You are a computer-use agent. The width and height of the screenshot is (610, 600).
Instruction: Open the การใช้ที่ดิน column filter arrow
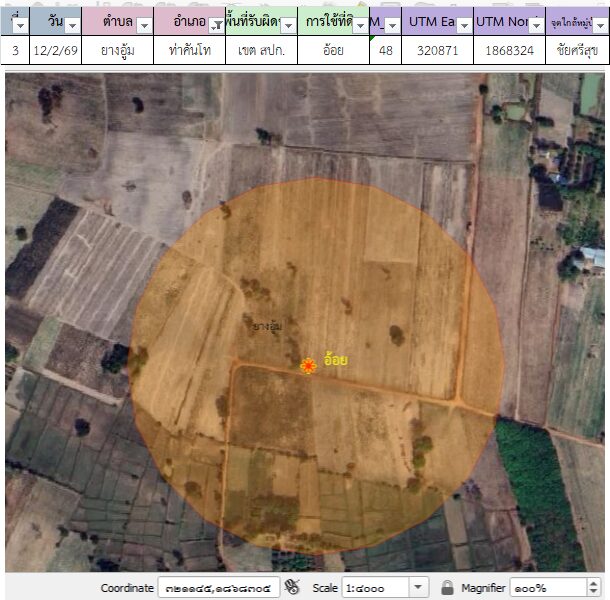click(359, 24)
